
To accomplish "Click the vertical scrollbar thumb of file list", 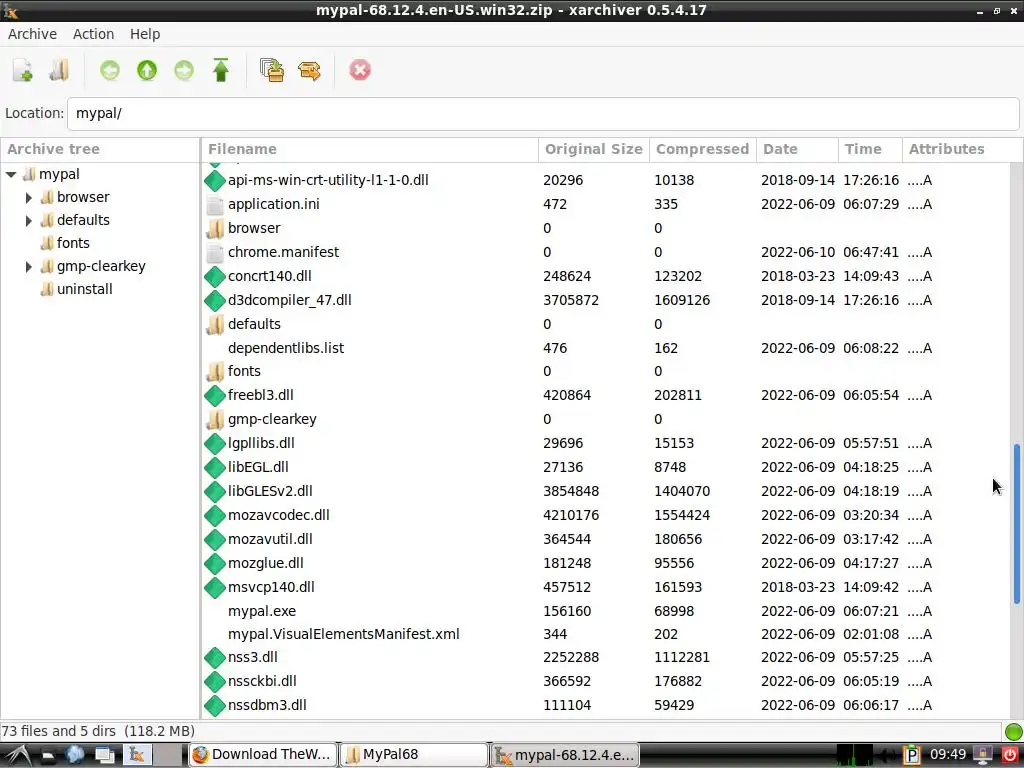I will 1017,524.
